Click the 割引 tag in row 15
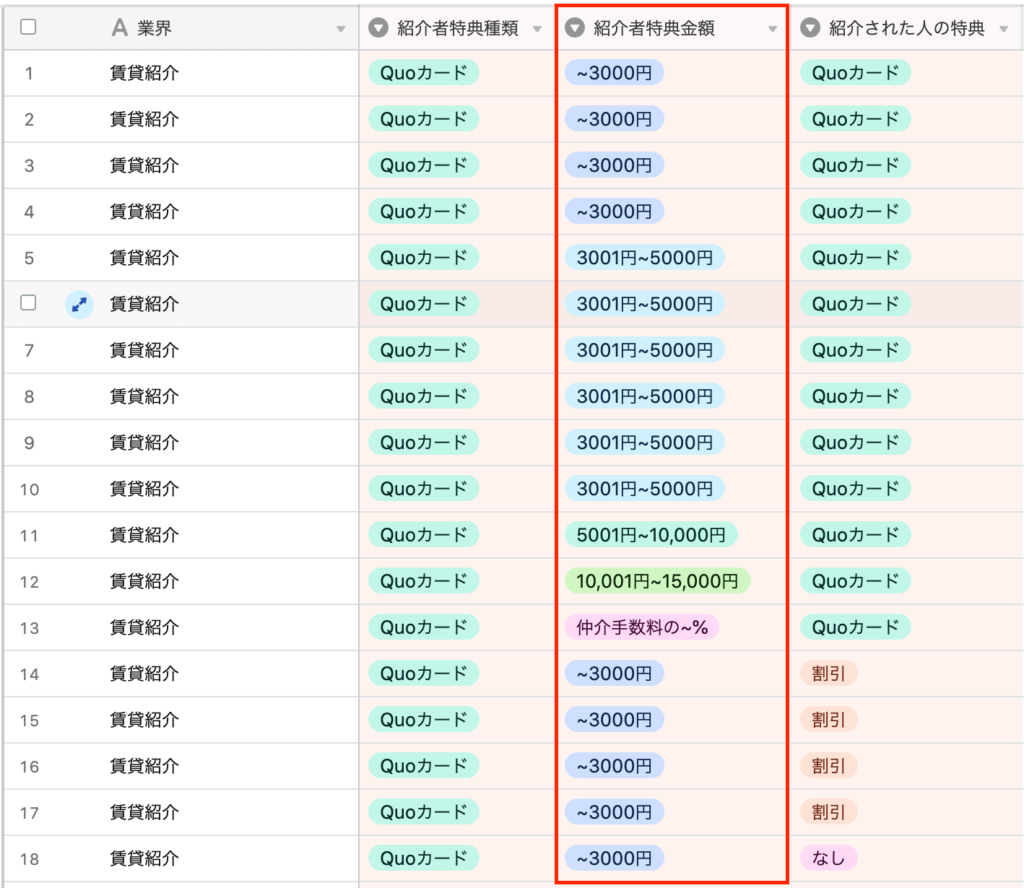Image resolution: width=1024 pixels, height=888 pixels. tap(829, 720)
